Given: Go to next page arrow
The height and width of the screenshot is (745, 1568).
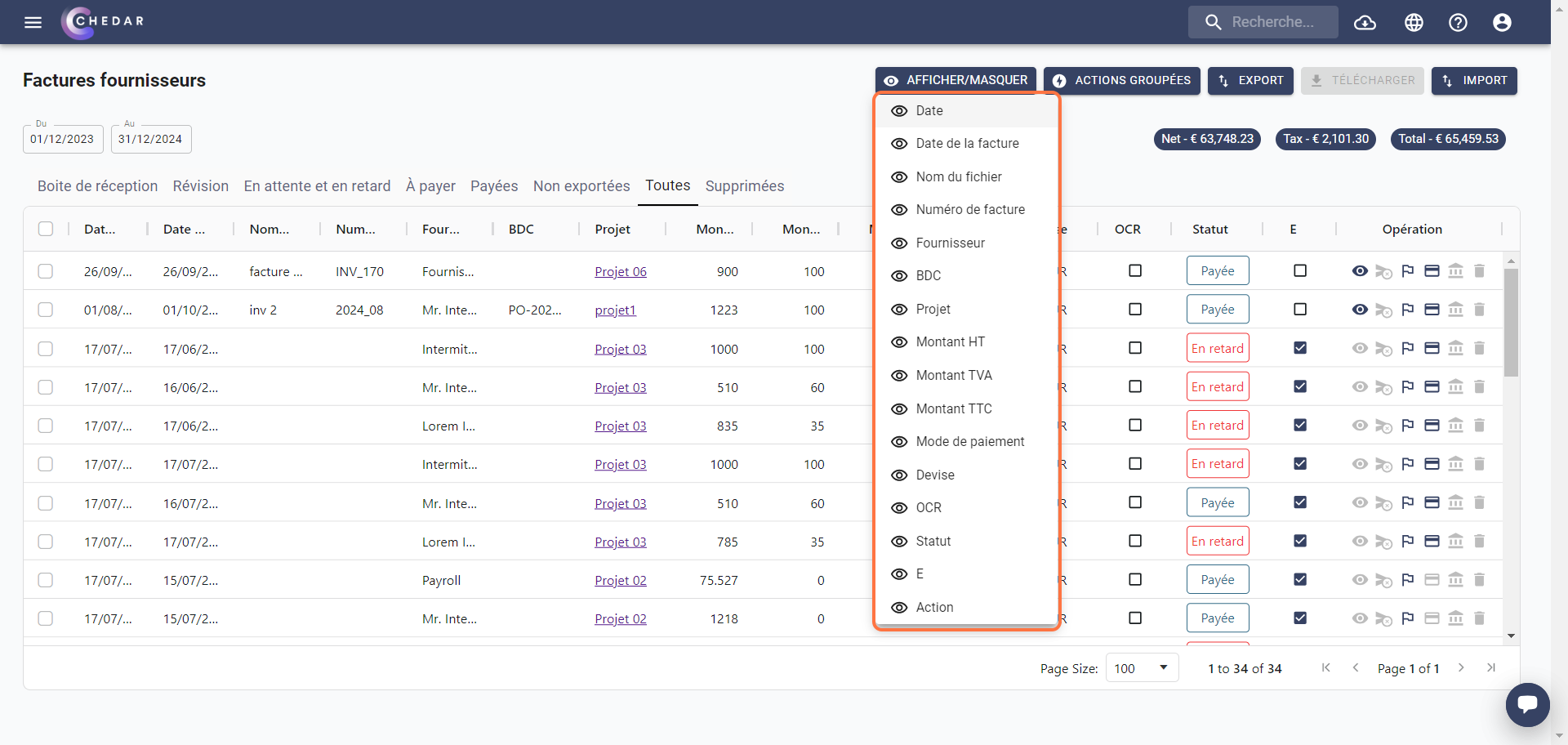Looking at the screenshot, I should click(1461, 668).
